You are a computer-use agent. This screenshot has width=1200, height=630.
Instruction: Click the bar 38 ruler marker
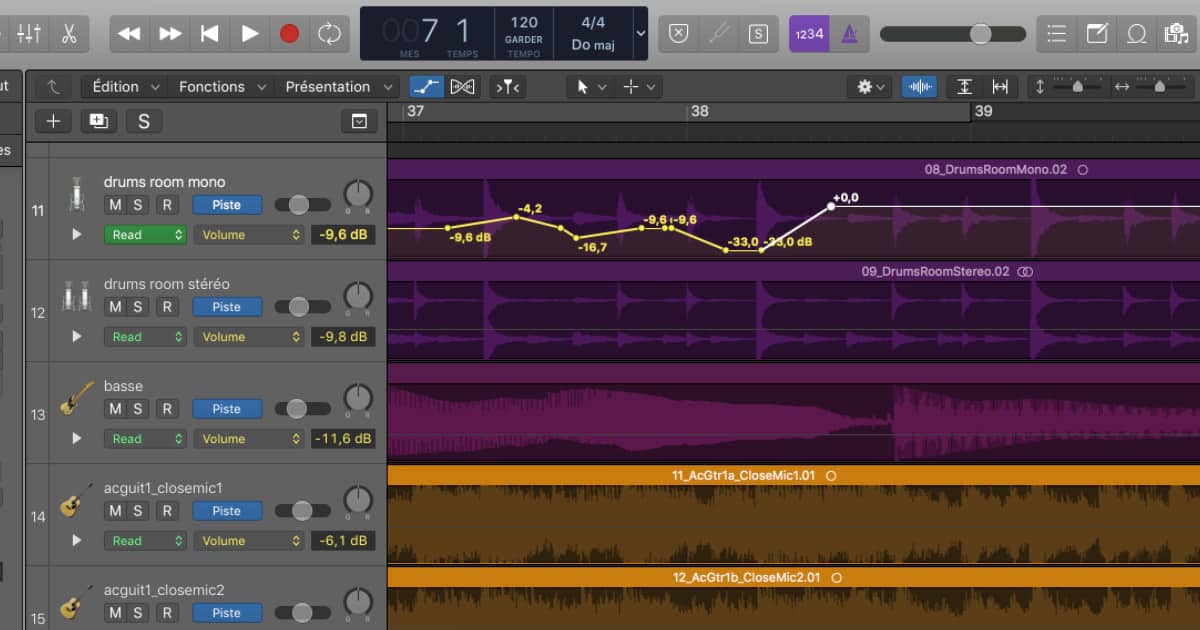(699, 111)
